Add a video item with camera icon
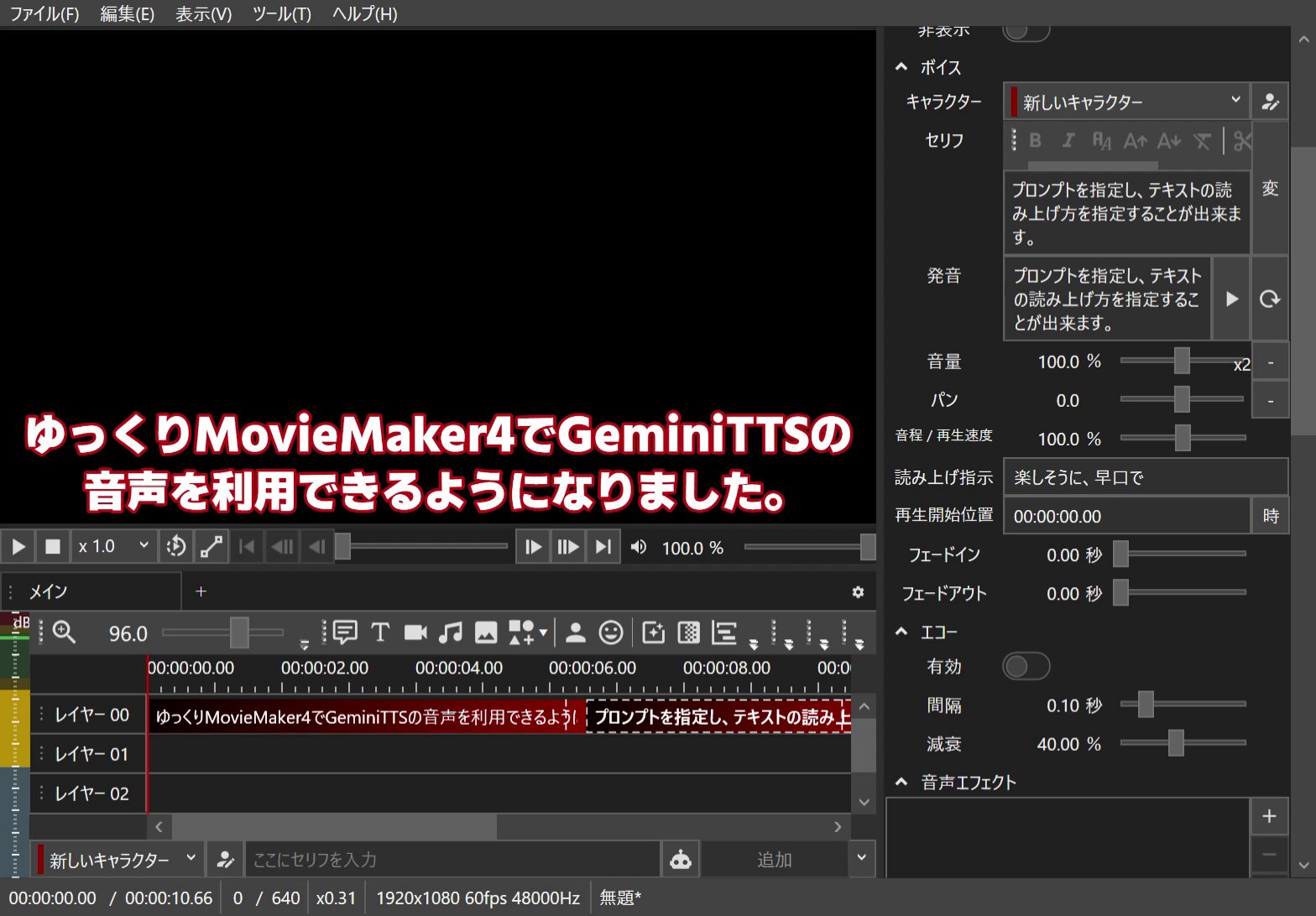Screen dimensions: 1316x916 (415, 632)
